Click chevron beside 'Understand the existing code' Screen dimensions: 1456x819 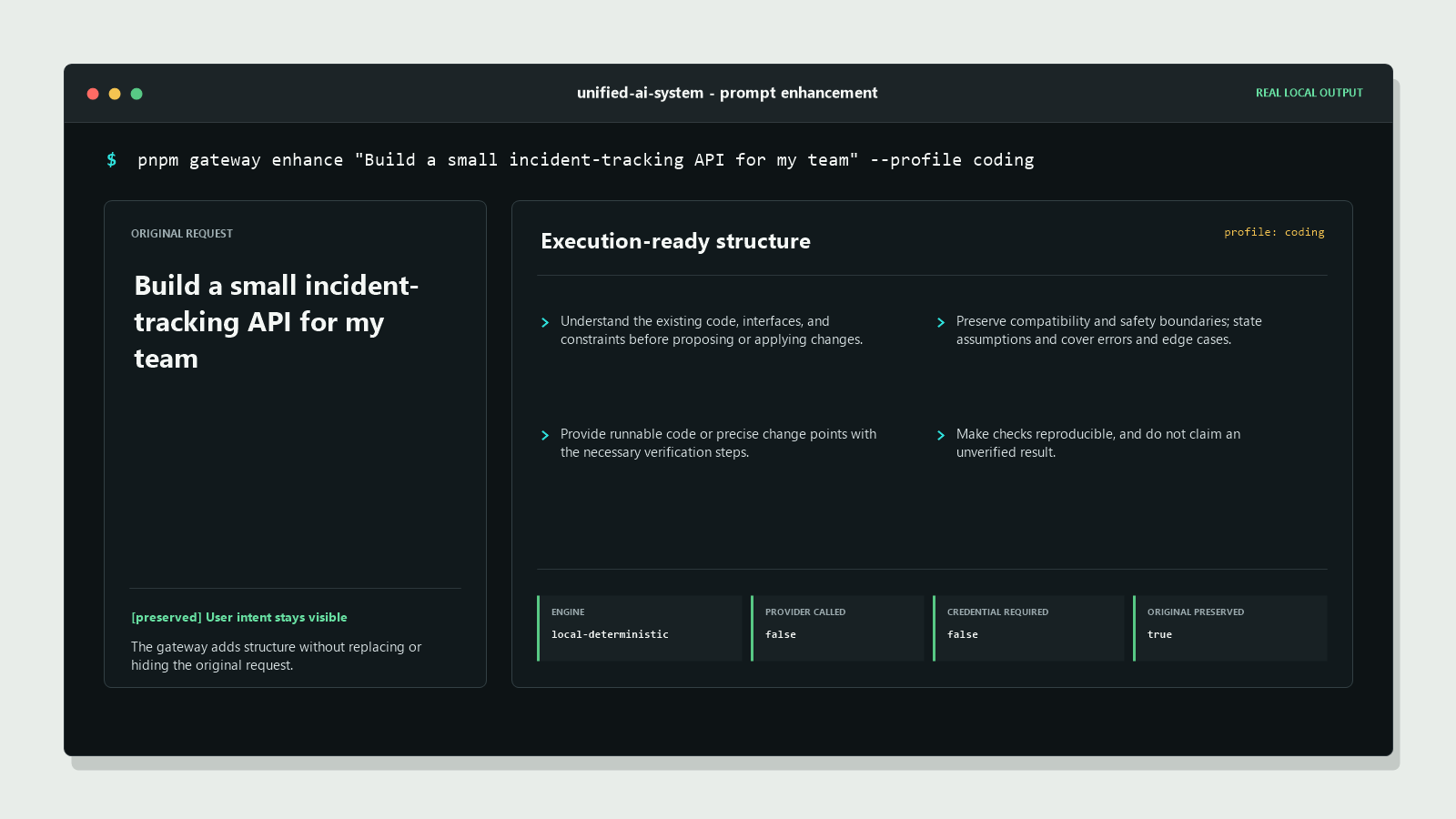[x=545, y=322]
